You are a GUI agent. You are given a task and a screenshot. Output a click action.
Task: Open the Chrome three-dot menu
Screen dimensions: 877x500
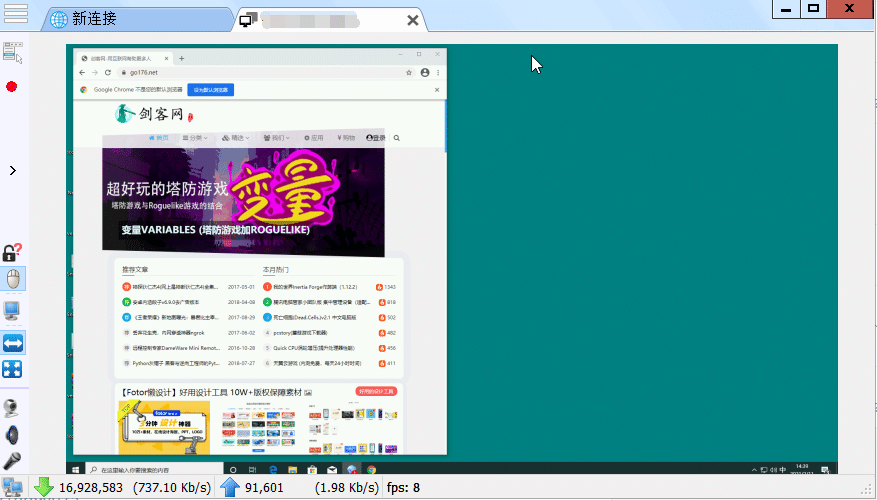click(x=438, y=73)
